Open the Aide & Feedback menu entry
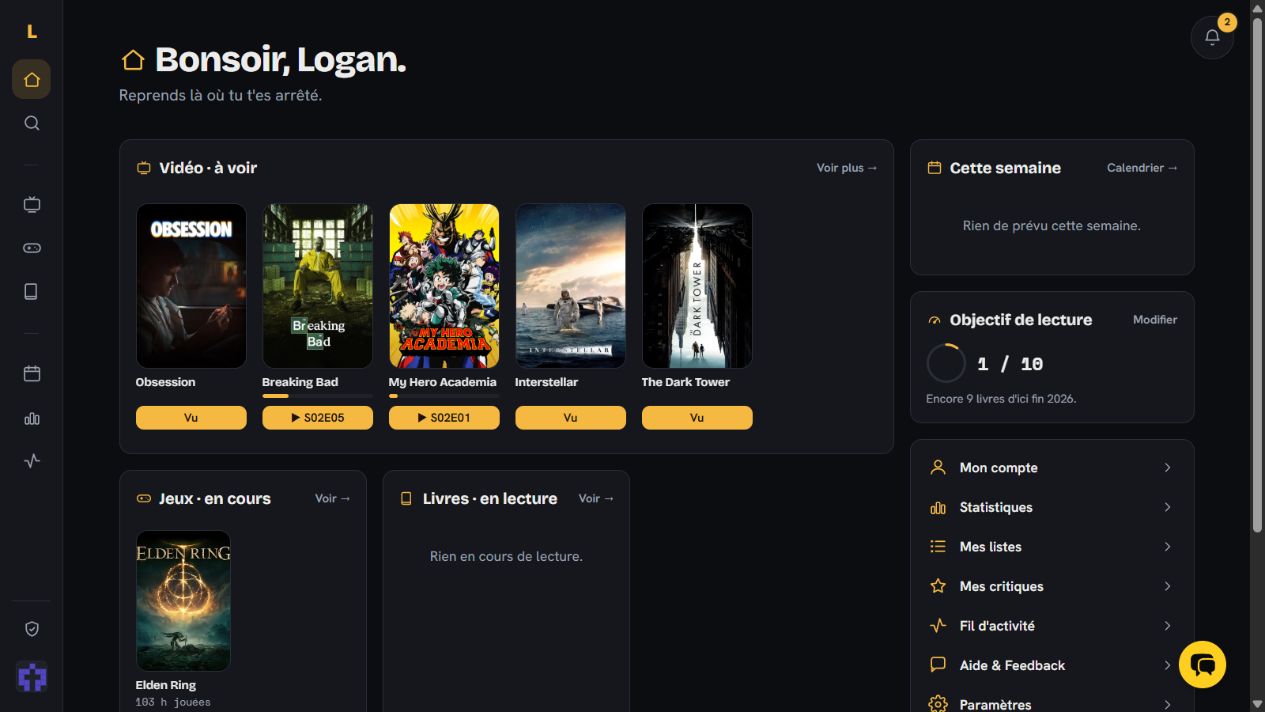Image resolution: width=1265 pixels, height=712 pixels. 1052,665
